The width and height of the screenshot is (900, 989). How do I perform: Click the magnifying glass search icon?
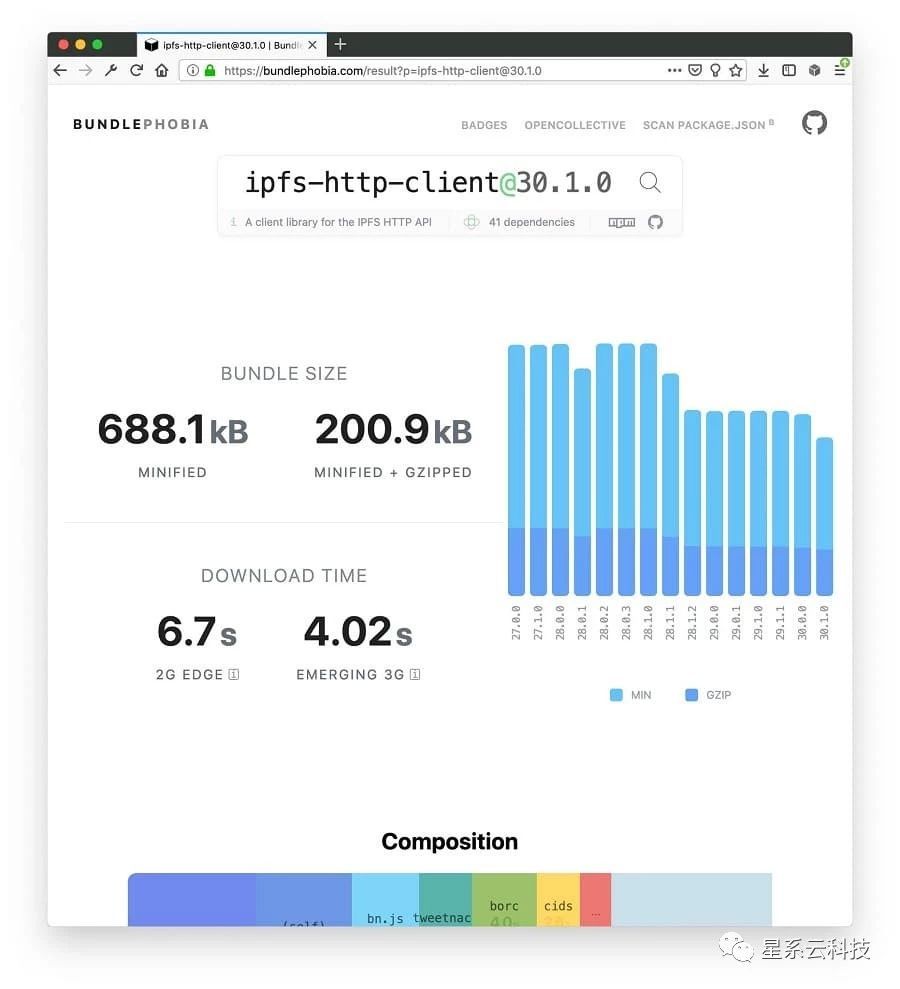tap(650, 182)
